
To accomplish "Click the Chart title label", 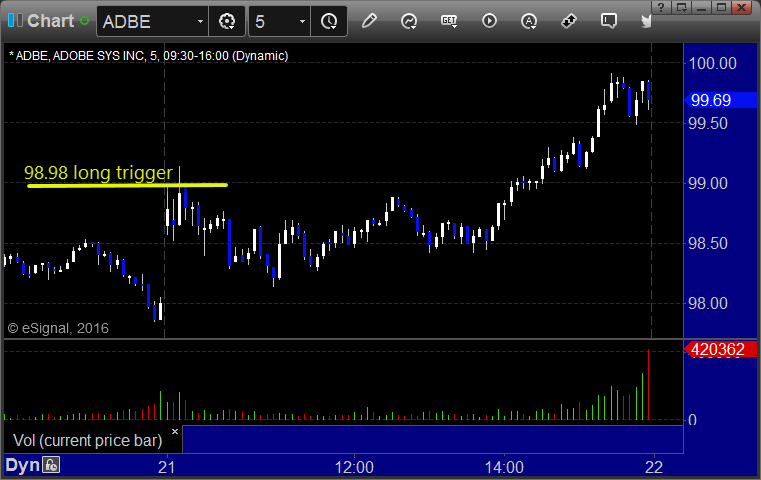I will tap(50, 21).
